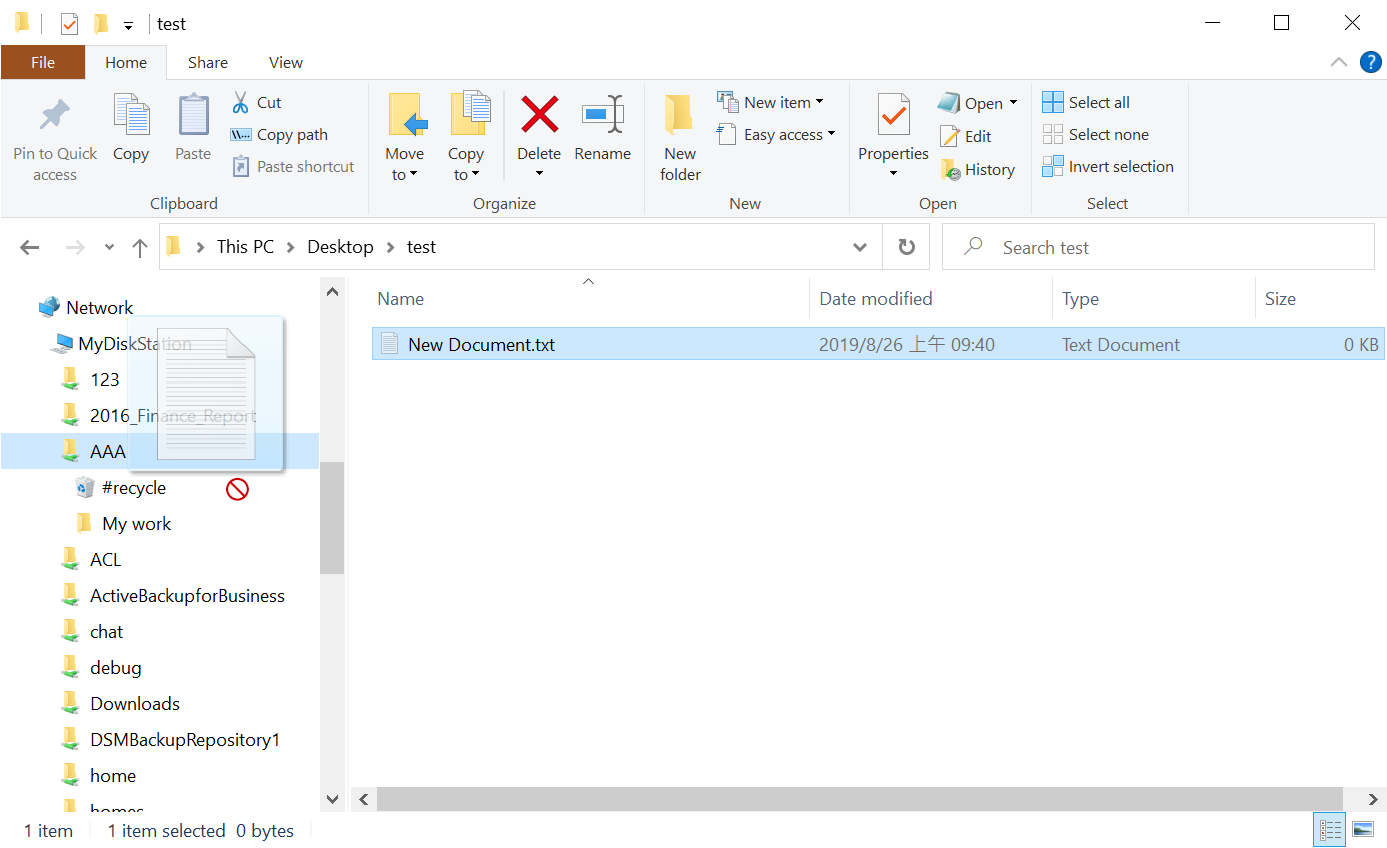1387x848 pixels.
Task: Click Invert selection in ribbon
Action: click(1108, 167)
